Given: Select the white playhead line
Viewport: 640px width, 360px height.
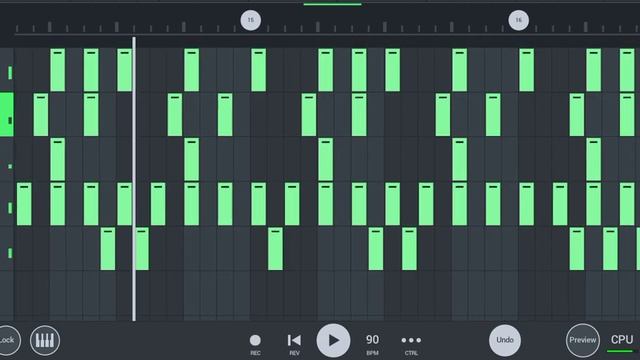Looking at the screenshot, I should [134, 179].
